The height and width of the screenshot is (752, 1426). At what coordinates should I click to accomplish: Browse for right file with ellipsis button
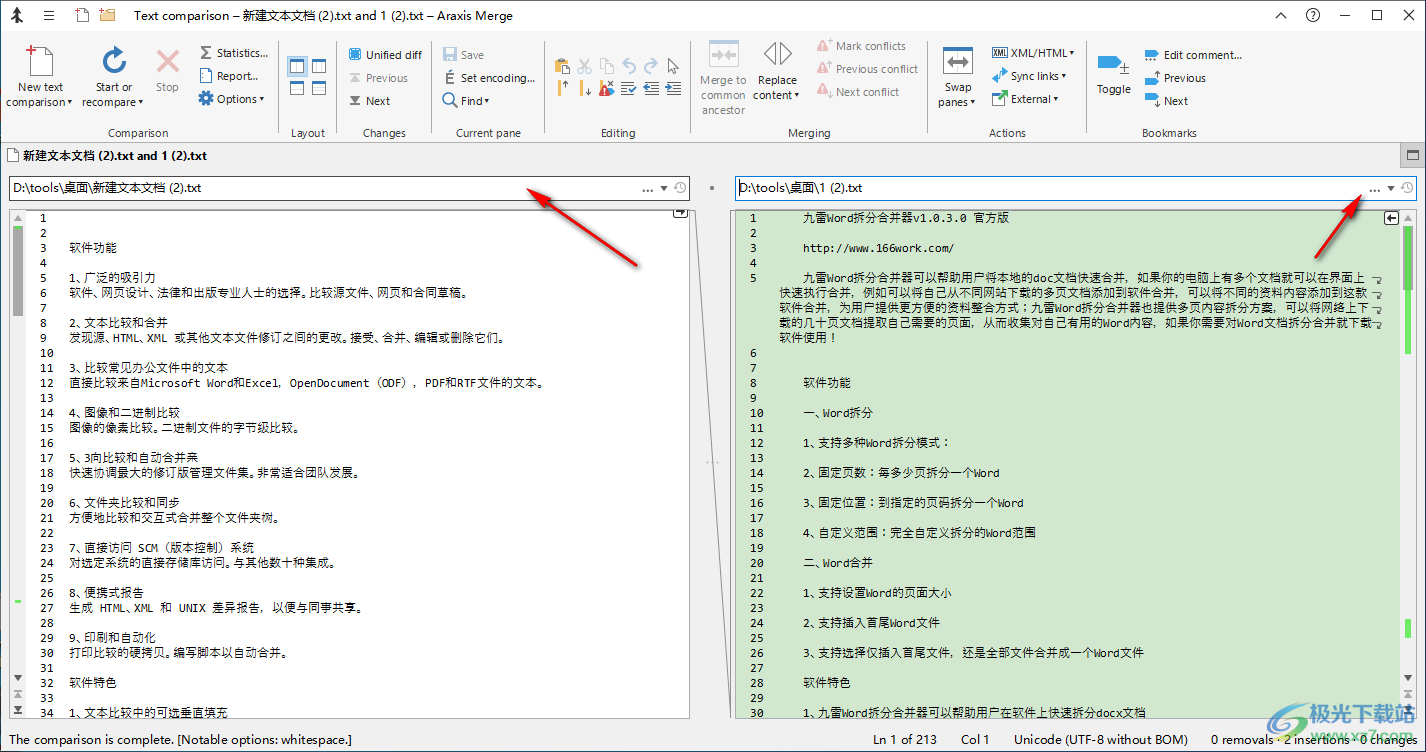point(1375,188)
